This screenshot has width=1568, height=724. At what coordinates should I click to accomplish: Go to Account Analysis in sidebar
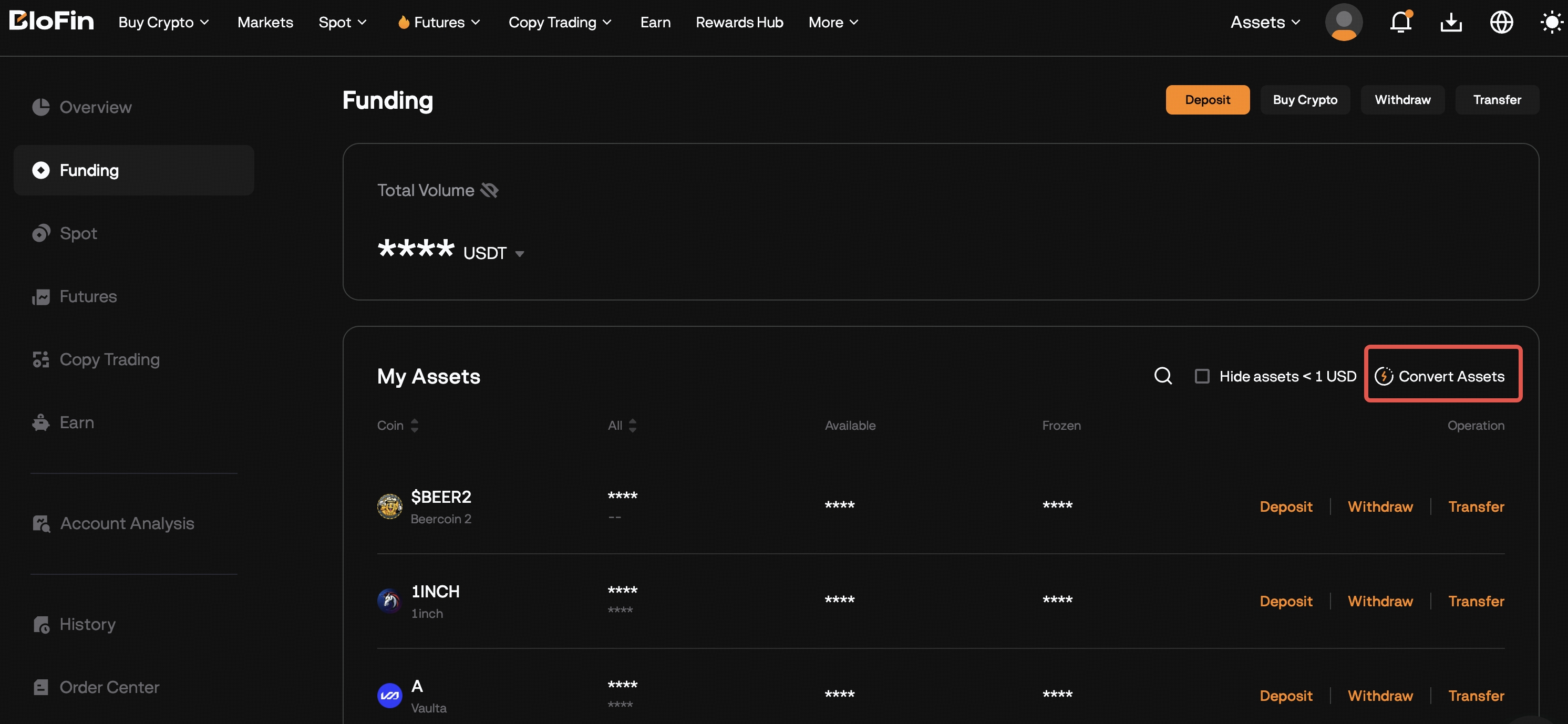click(127, 523)
